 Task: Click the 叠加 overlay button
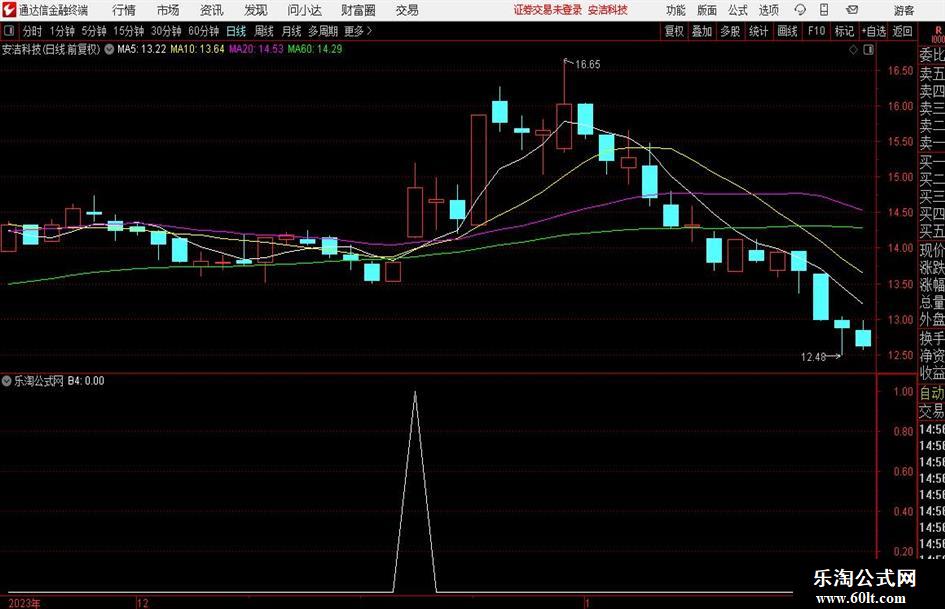[x=702, y=31]
